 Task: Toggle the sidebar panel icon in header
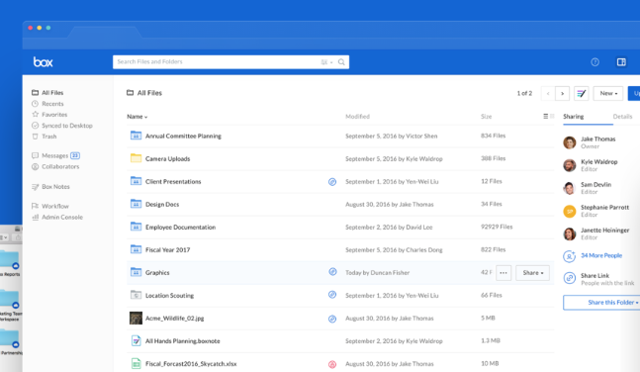[x=621, y=62]
